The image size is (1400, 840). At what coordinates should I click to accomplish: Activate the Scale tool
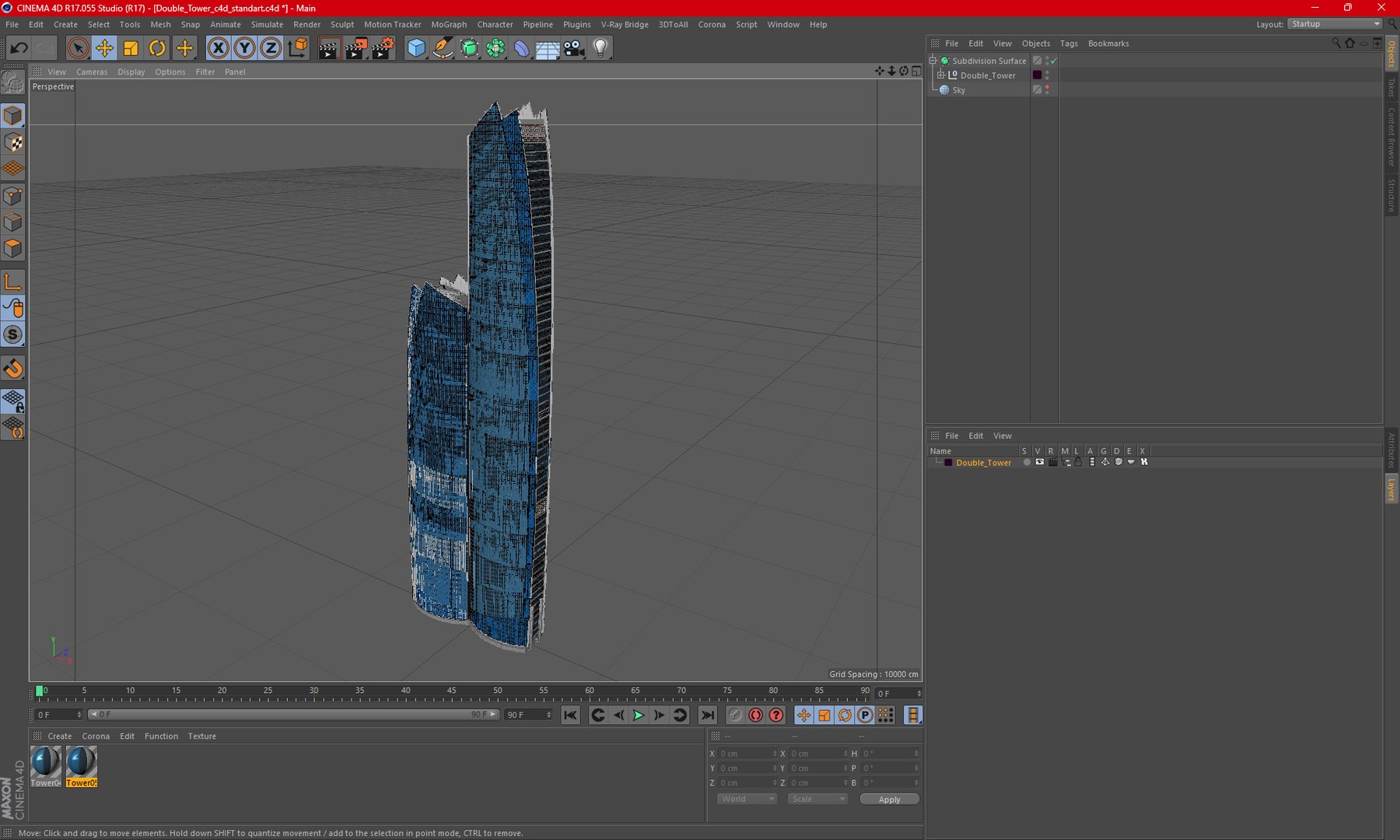131,48
